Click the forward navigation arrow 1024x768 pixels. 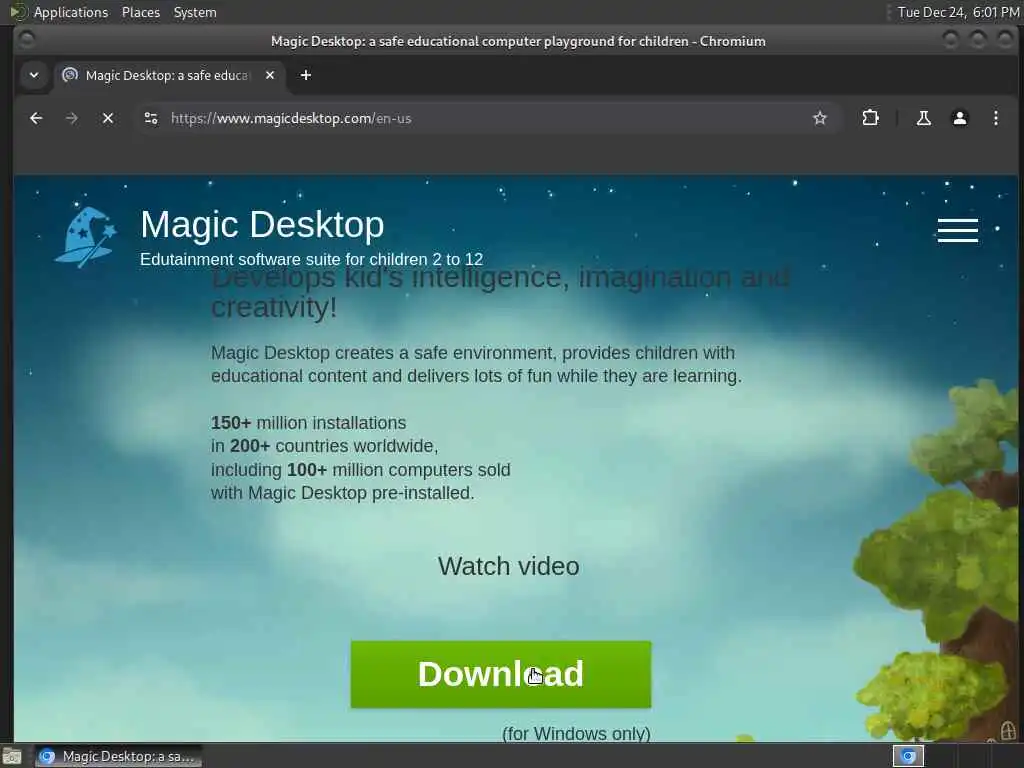pyautogui.click(x=72, y=118)
